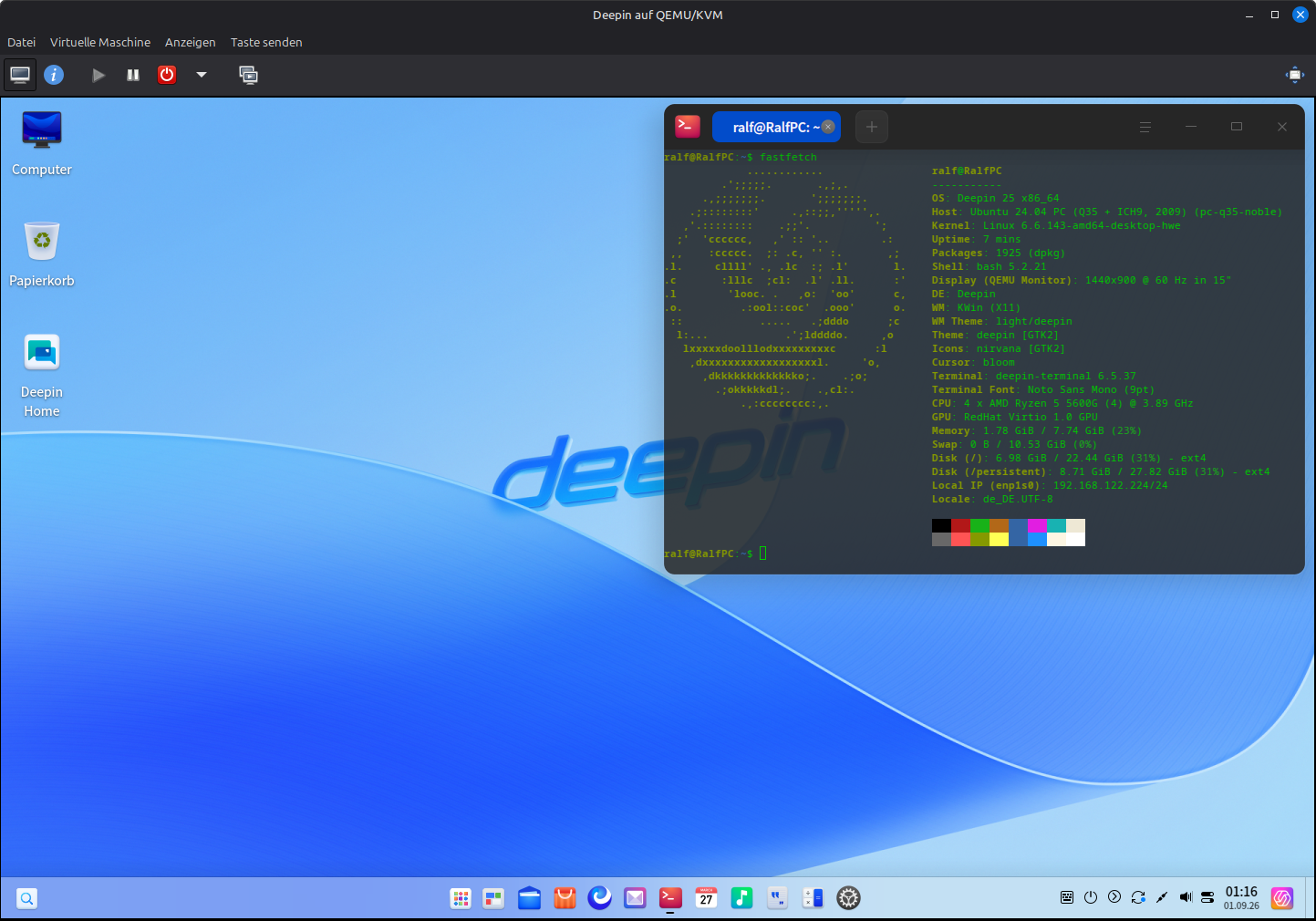This screenshot has width=1316, height=921.
Task: Add a new terminal tab
Action: click(872, 127)
